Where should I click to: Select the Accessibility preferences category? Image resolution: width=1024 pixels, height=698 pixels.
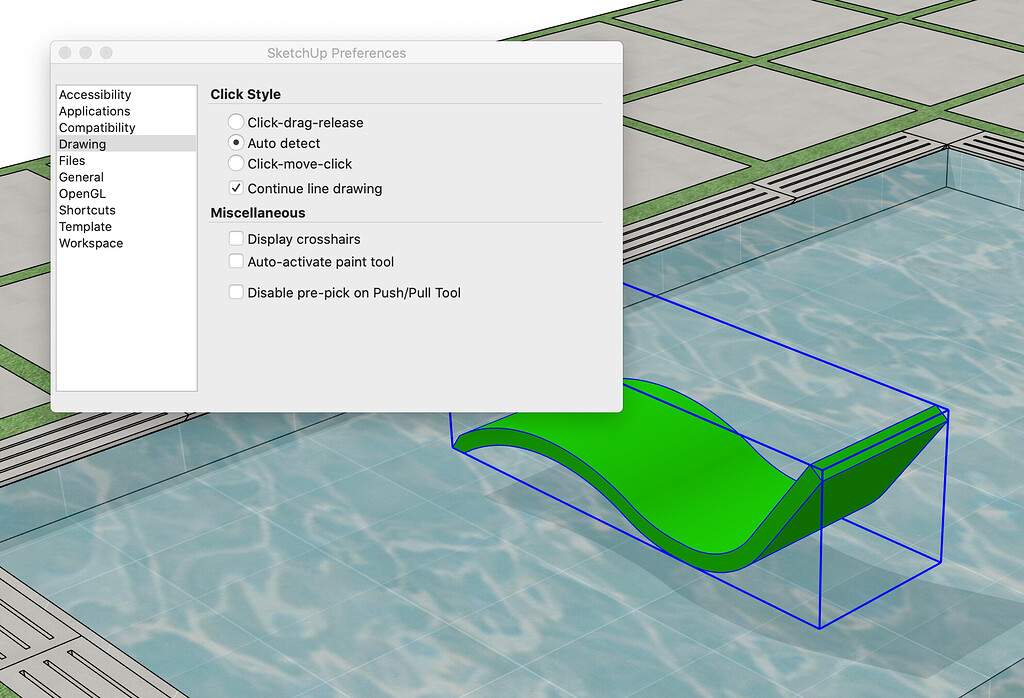[x=95, y=94]
